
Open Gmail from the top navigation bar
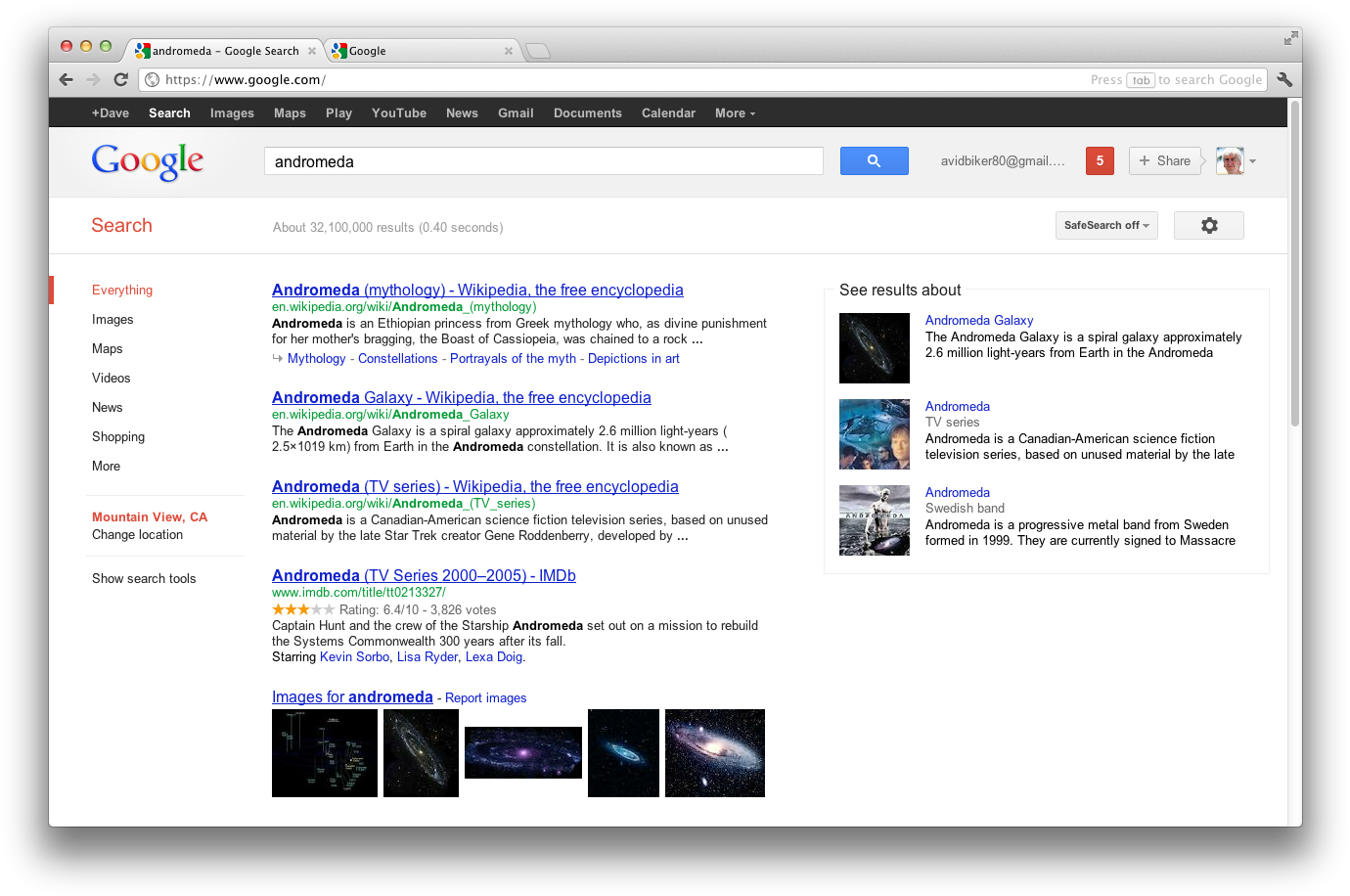[516, 113]
